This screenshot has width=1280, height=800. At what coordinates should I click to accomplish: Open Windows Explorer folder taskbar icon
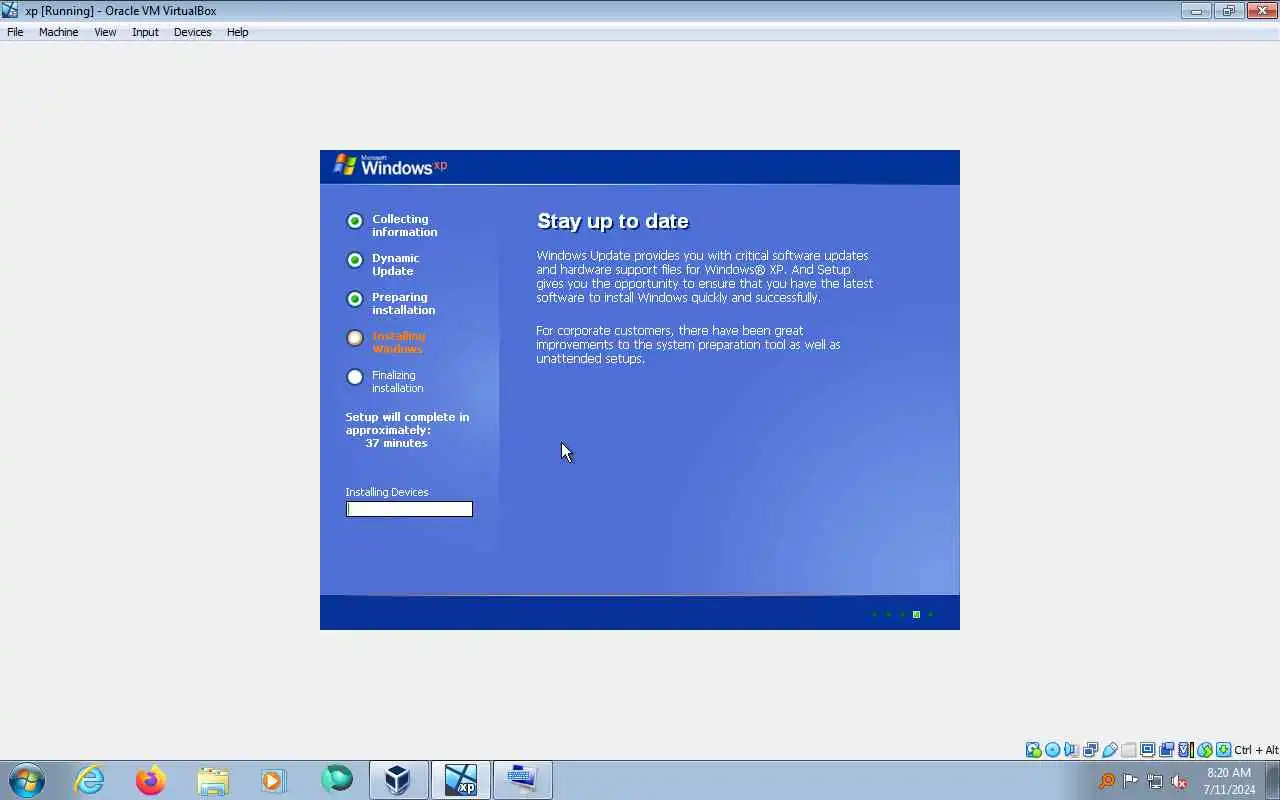(x=213, y=780)
